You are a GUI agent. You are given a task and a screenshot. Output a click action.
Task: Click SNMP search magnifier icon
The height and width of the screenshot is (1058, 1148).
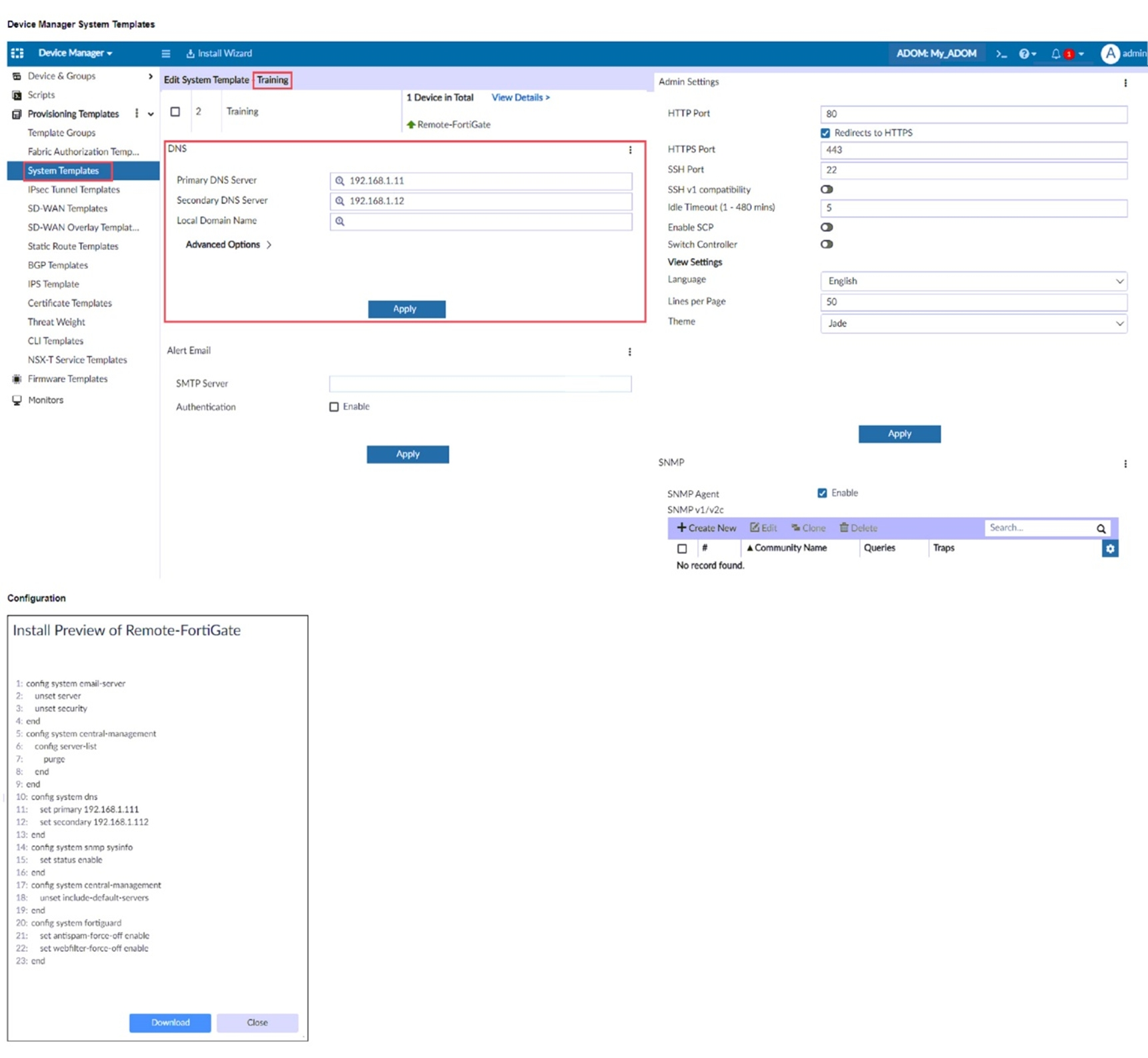[1101, 529]
